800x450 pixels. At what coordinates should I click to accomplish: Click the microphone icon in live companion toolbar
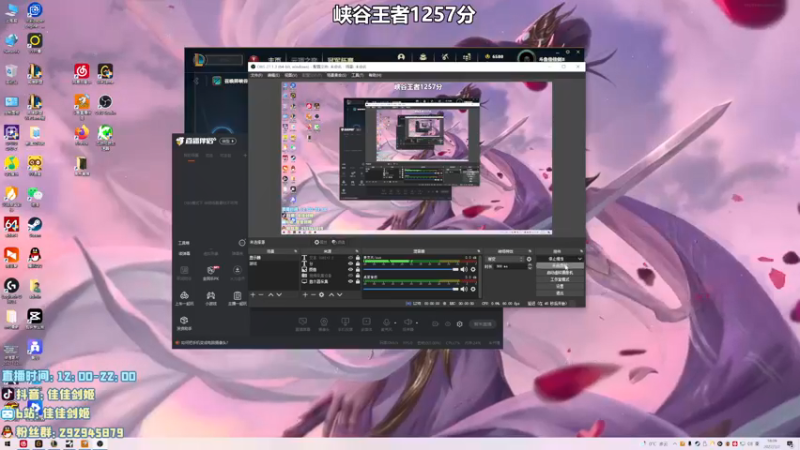click(386, 322)
